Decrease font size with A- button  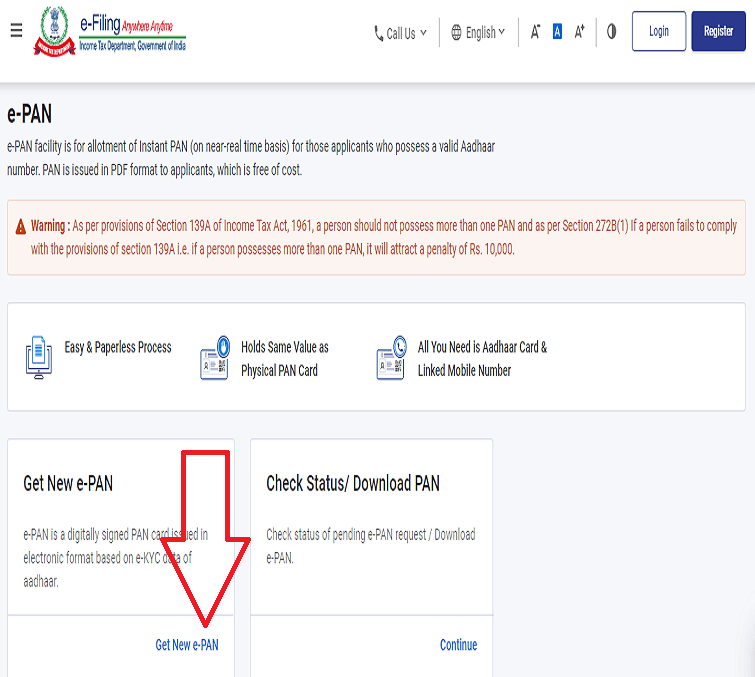coord(536,32)
